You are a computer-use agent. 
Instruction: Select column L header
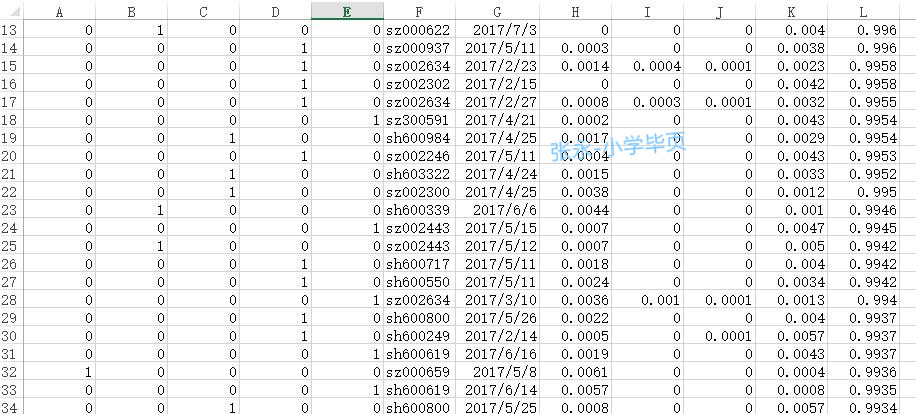863,11
